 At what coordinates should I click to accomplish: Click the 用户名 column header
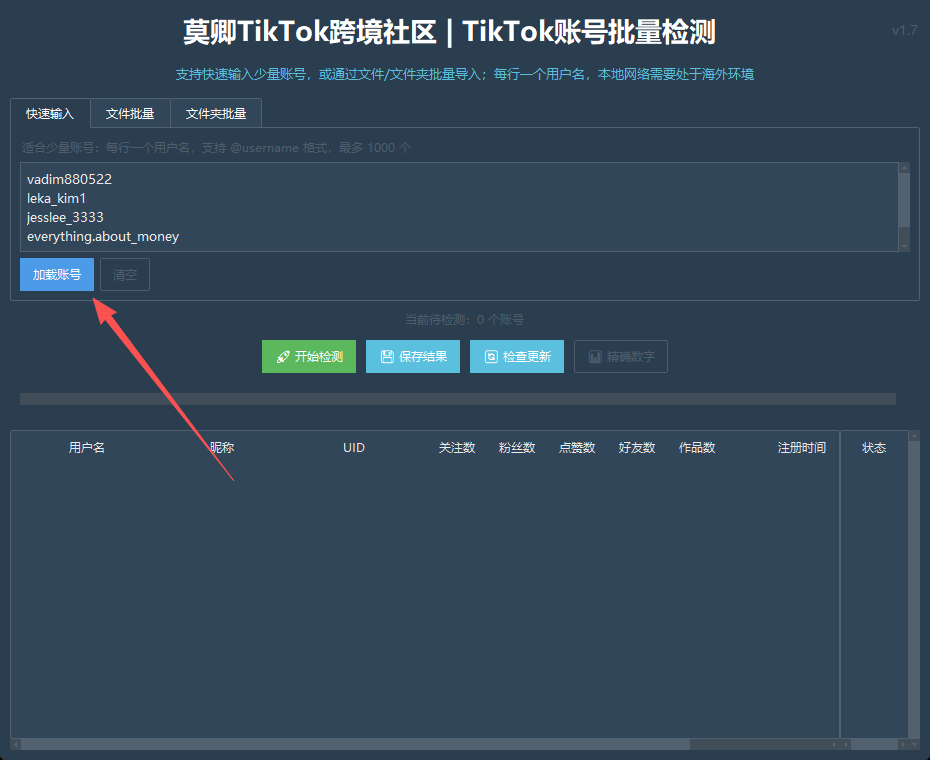coord(87,447)
